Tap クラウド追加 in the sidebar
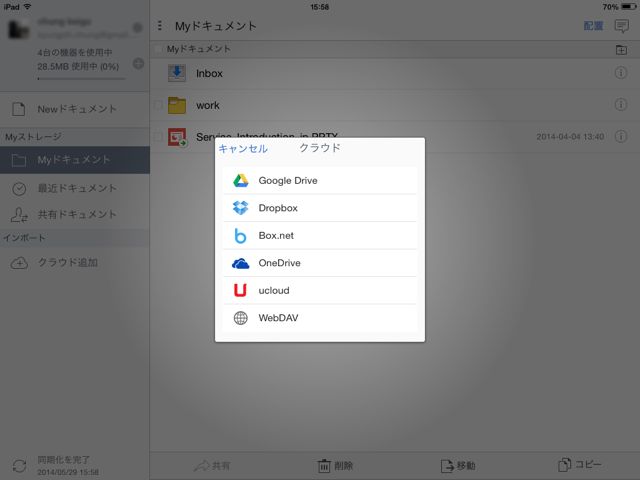 (x=75, y=262)
